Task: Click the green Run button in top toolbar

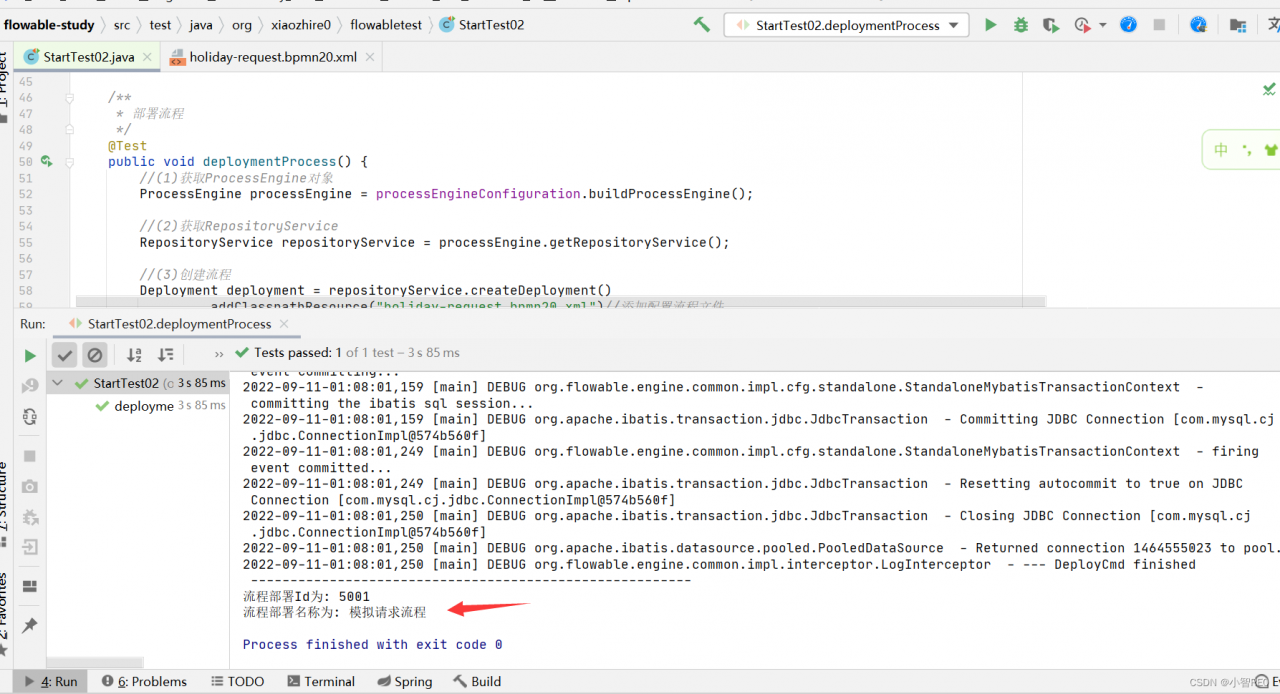Action: (x=990, y=25)
